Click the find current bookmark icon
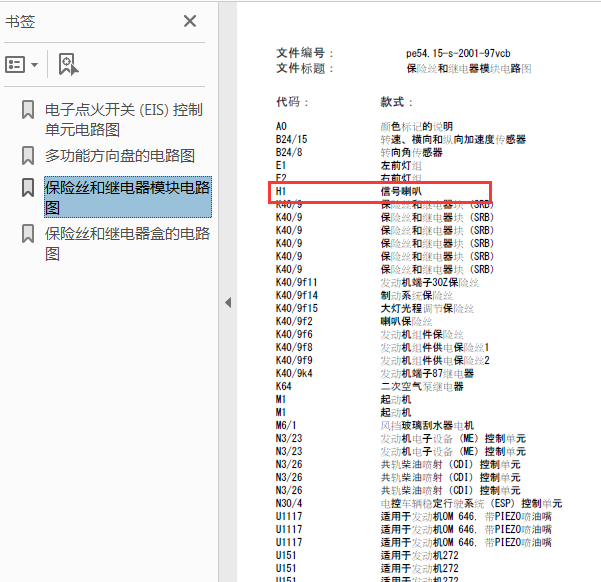This screenshot has width=601, height=582. [x=68, y=64]
